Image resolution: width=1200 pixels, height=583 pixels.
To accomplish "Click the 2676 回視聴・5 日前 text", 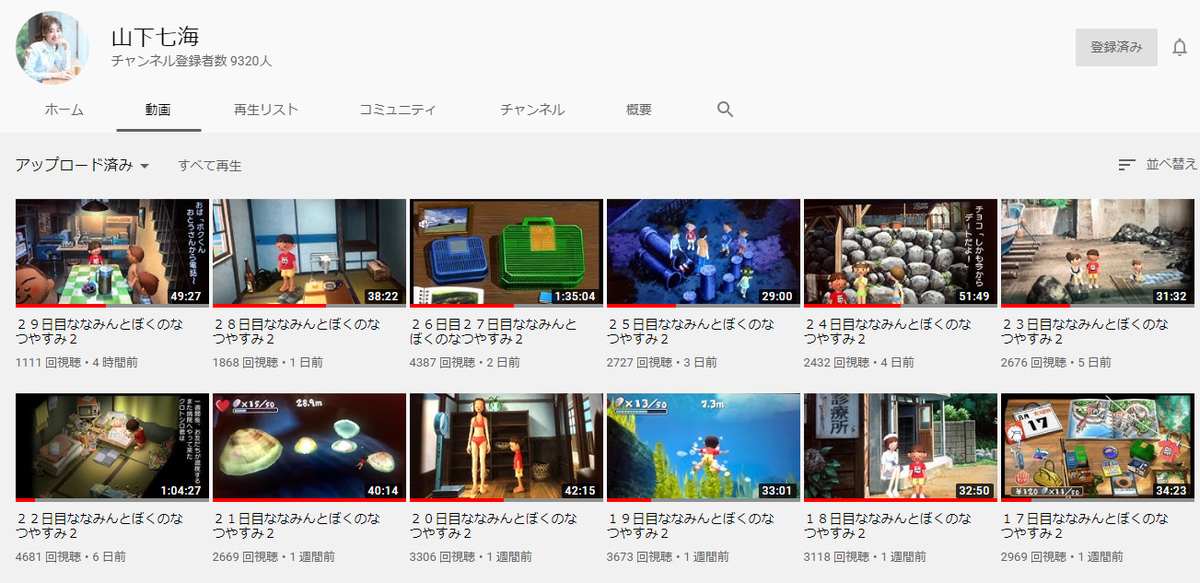I will pyautogui.click(x=1056, y=362).
